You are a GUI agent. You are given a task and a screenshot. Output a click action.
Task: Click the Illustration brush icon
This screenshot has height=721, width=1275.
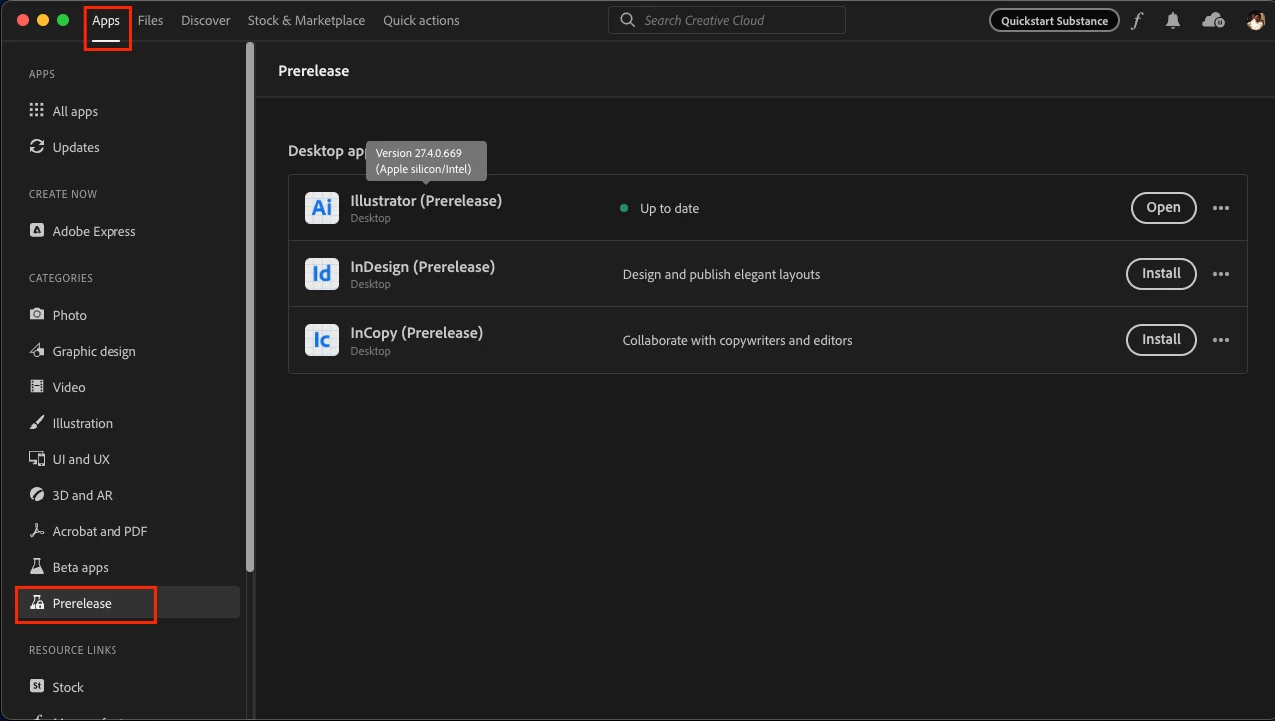click(37, 423)
